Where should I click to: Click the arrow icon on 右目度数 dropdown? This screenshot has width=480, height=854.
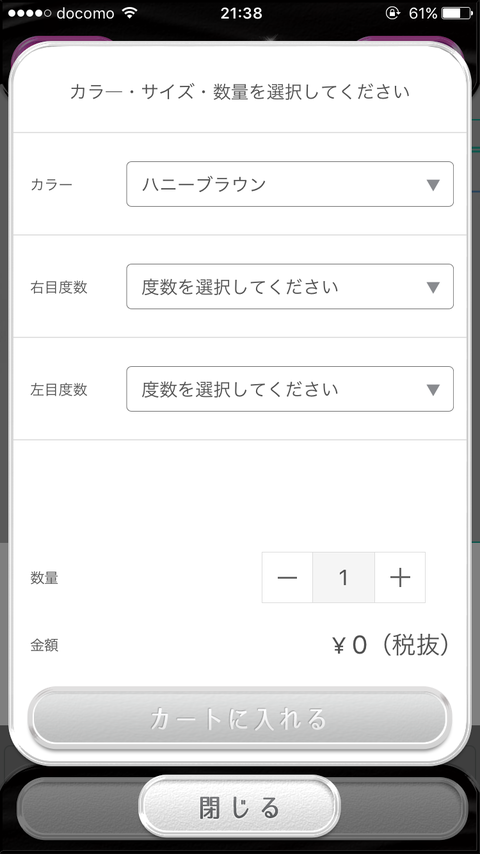click(433, 288)
